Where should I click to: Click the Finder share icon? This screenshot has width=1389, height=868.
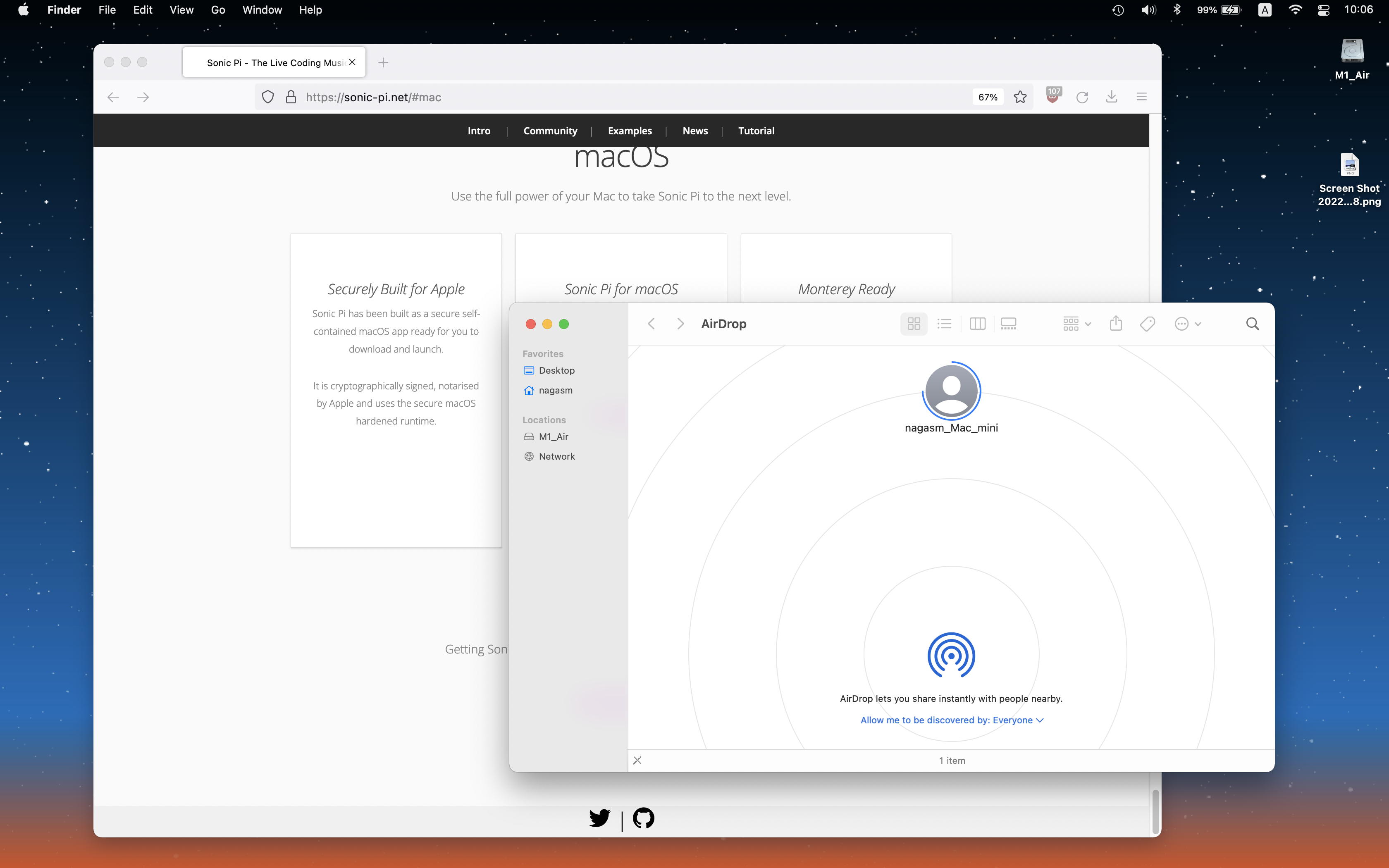click(1115, 324)
